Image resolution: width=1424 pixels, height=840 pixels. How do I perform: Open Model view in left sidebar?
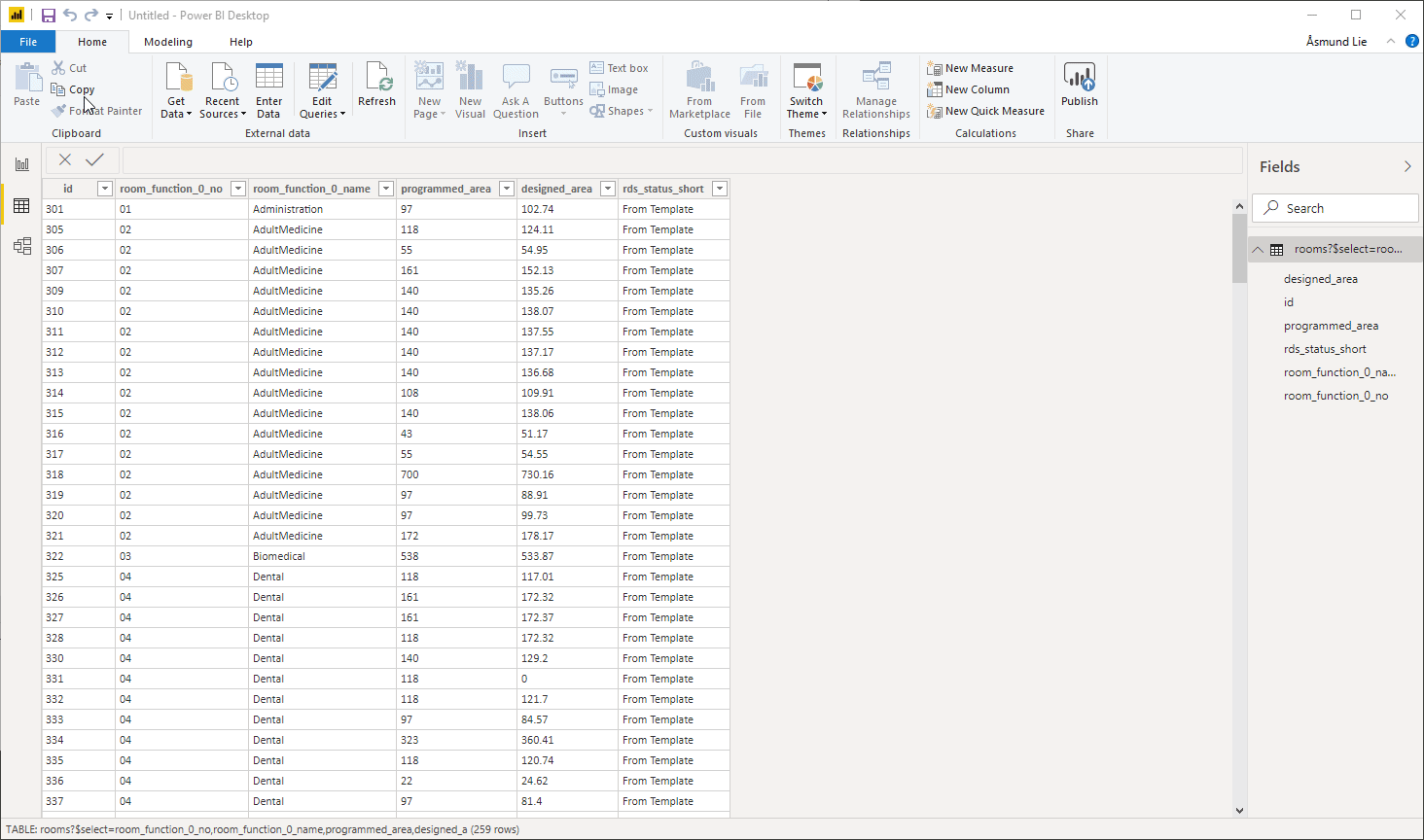pyautogui.click(x=21, y=246)
